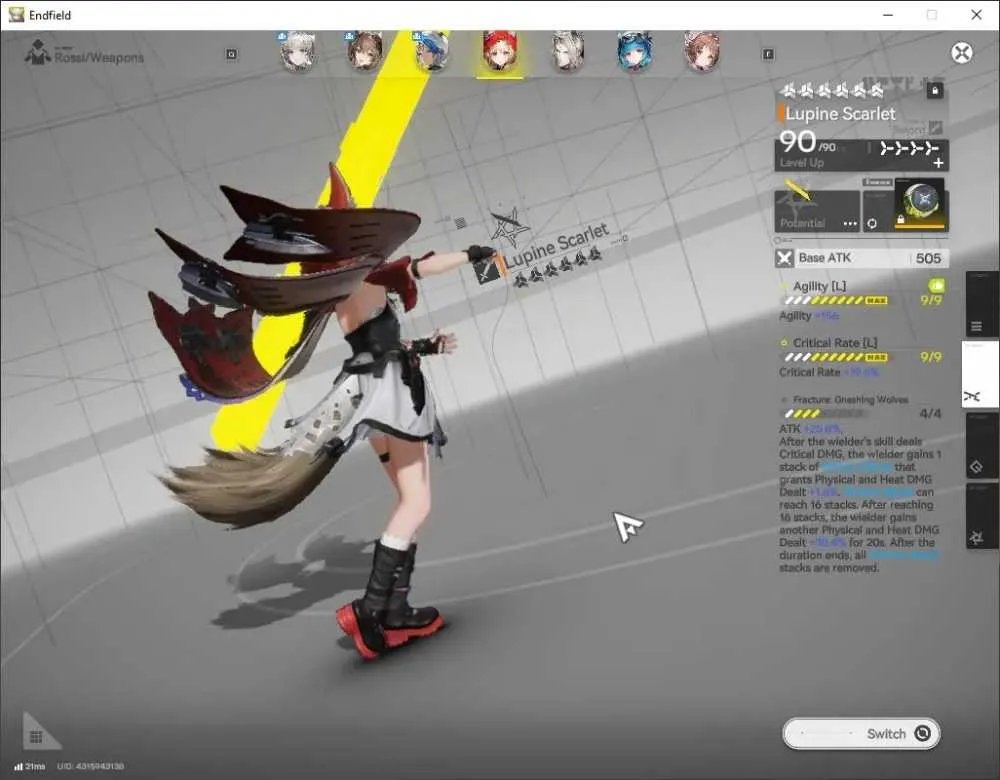Select the blue-haired operator with goggles portrait
Screen dimensions: 1000x780
point(635,52)
